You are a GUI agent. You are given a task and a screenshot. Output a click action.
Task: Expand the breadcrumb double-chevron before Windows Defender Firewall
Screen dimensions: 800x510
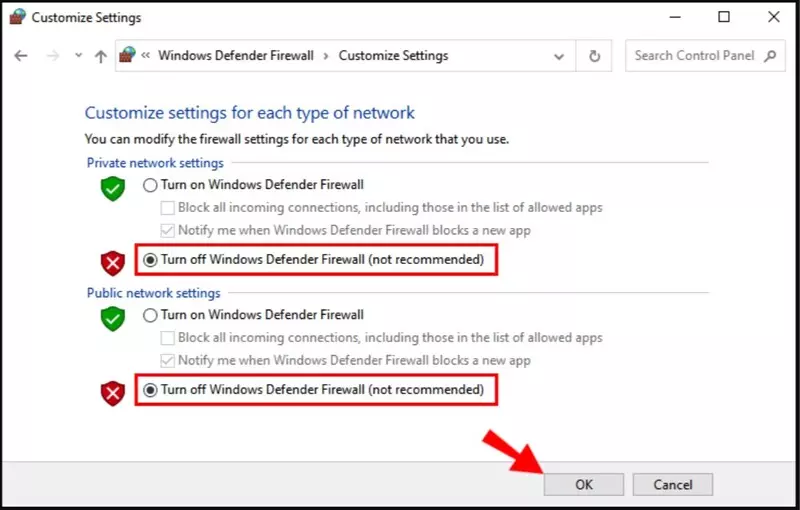click(x=146, y=55)
